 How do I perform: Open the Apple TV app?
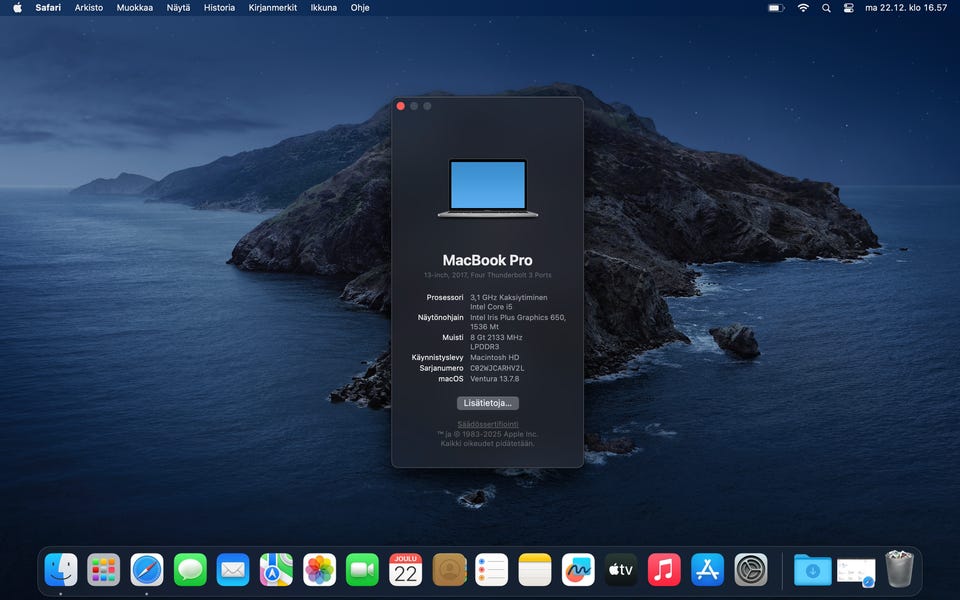pyautogui.click(x=621, y=570)
